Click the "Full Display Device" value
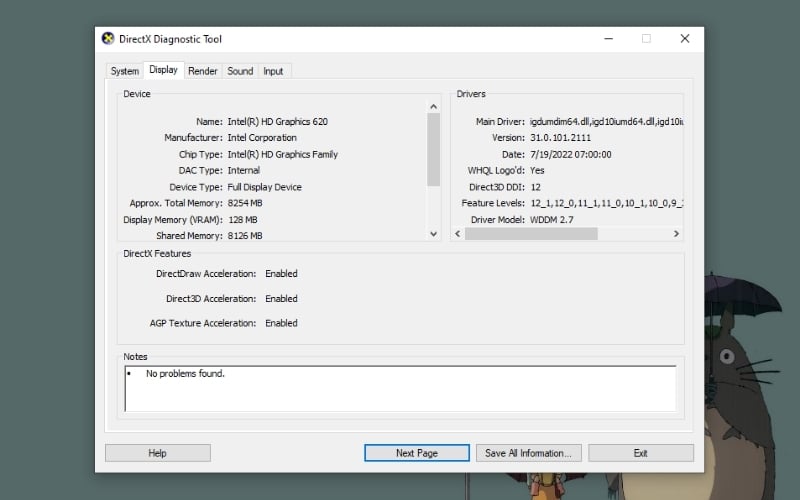 [264, 187]
